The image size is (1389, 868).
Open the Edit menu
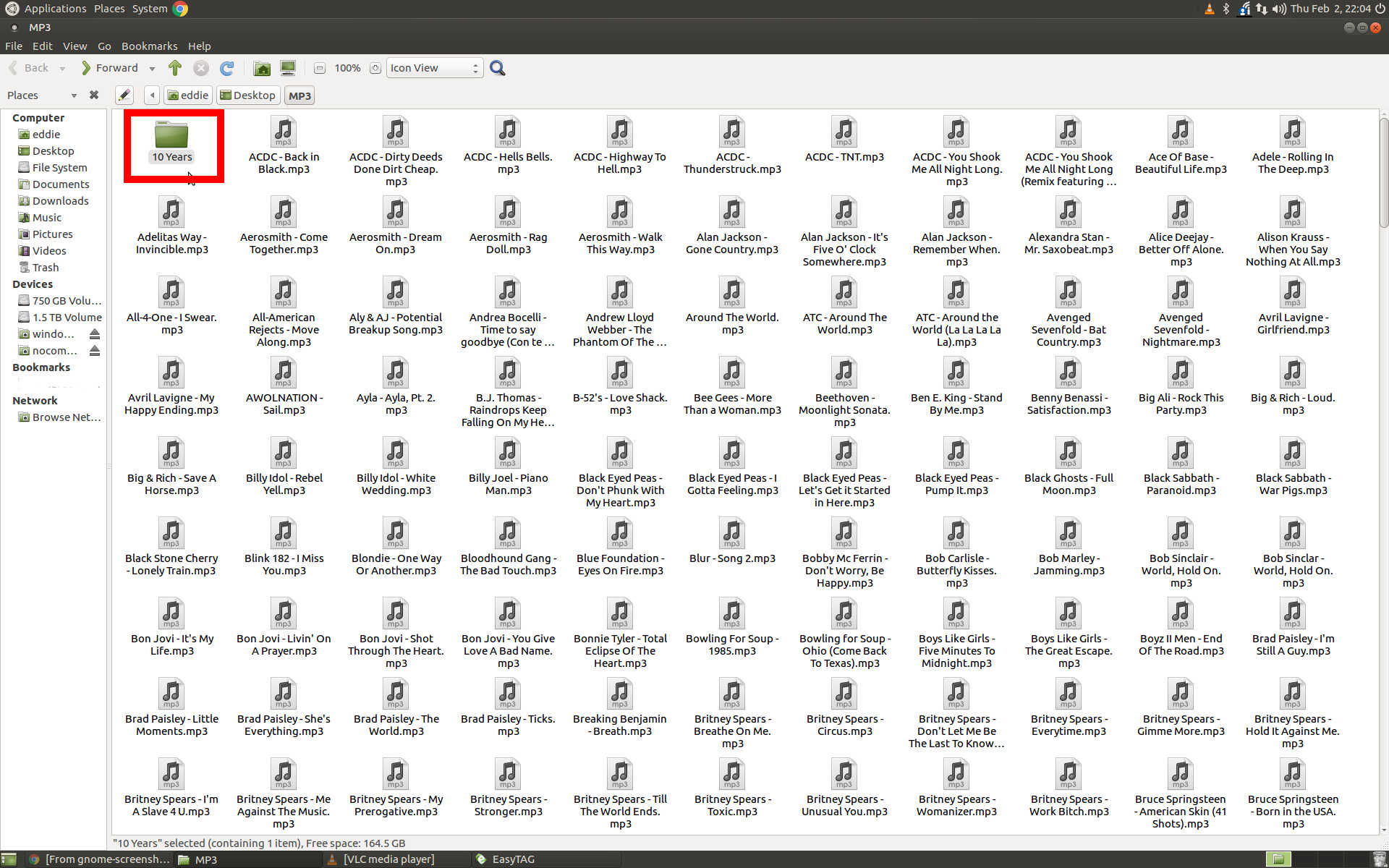click(43, 46)
